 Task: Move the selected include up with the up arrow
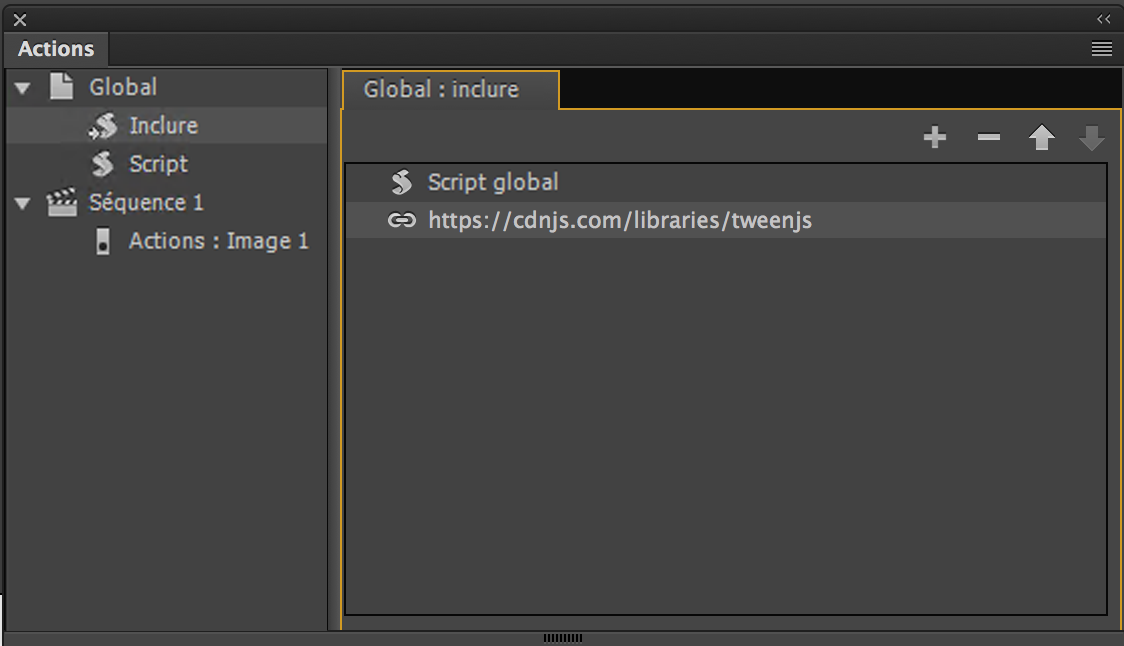pos(1041,137)
